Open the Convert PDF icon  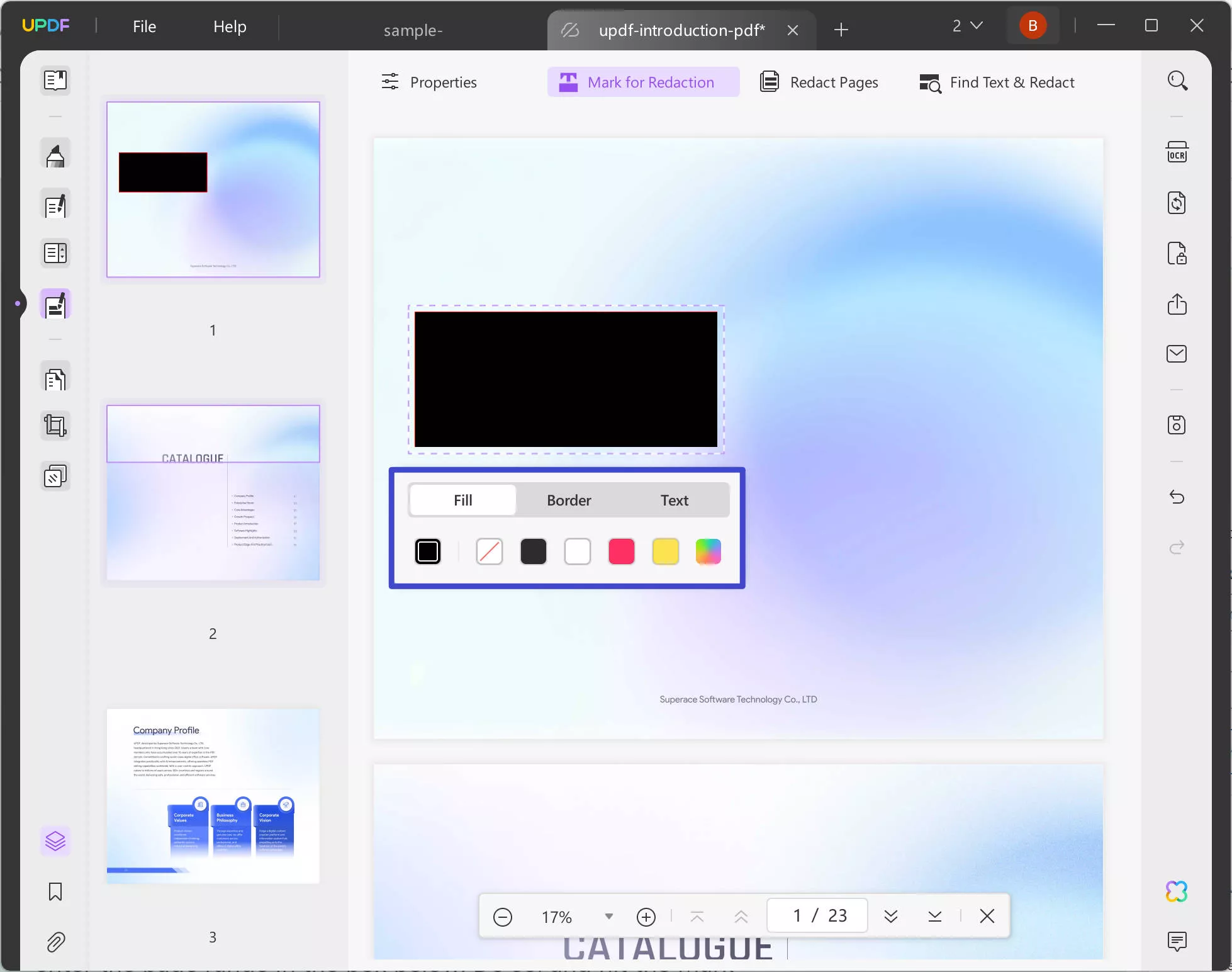coord(1177,203)
